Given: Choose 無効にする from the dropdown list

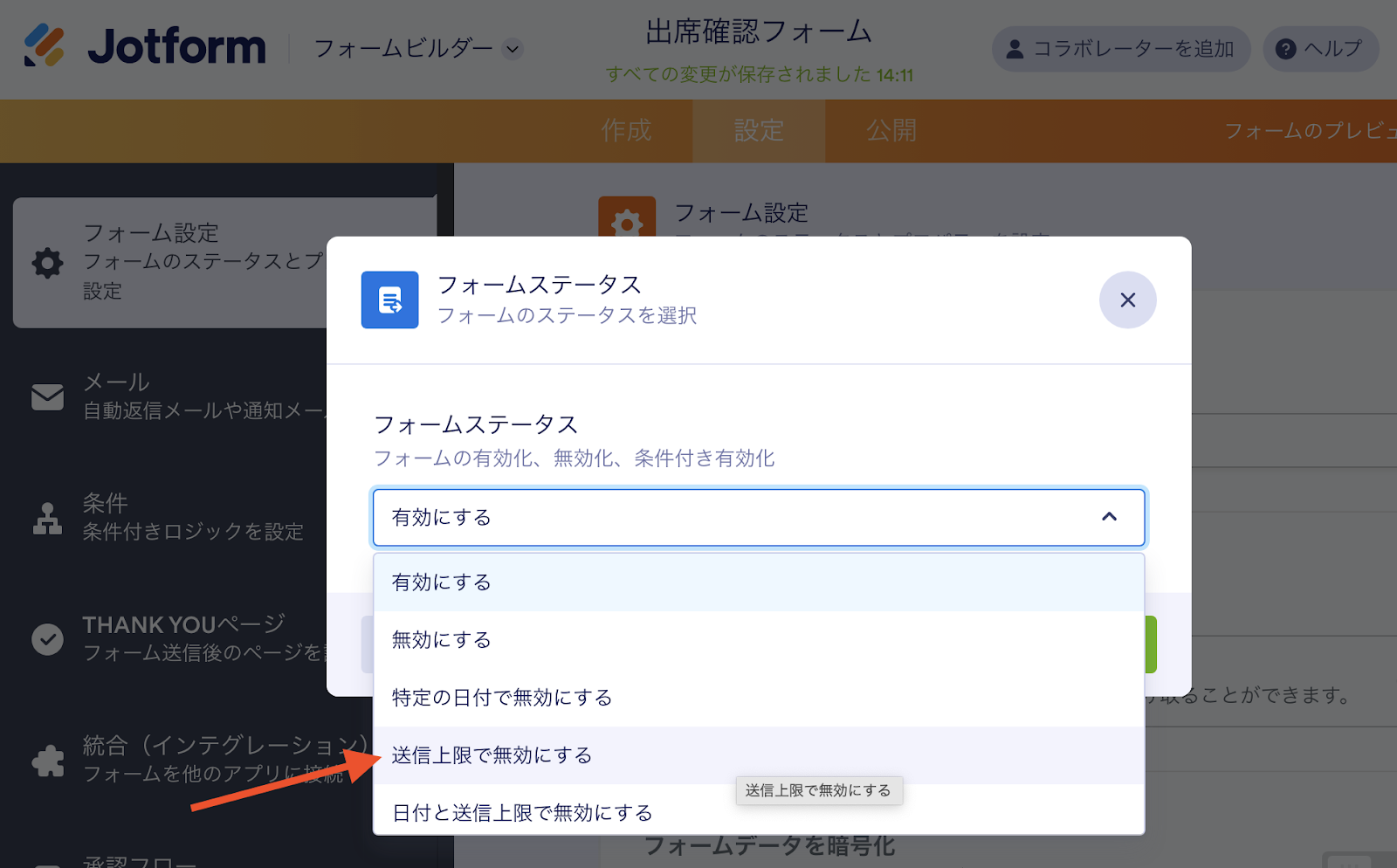Looking at the screenshot, I should [759, 640].
